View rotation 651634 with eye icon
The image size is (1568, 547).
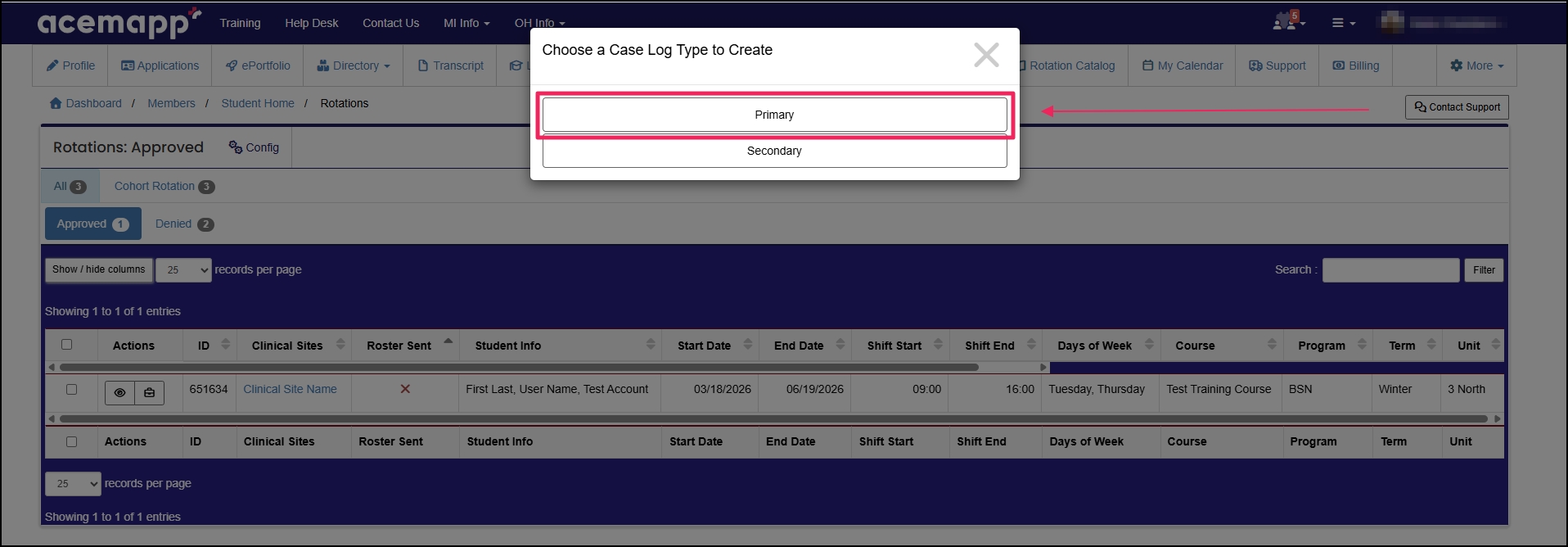[x=119, y=393]
